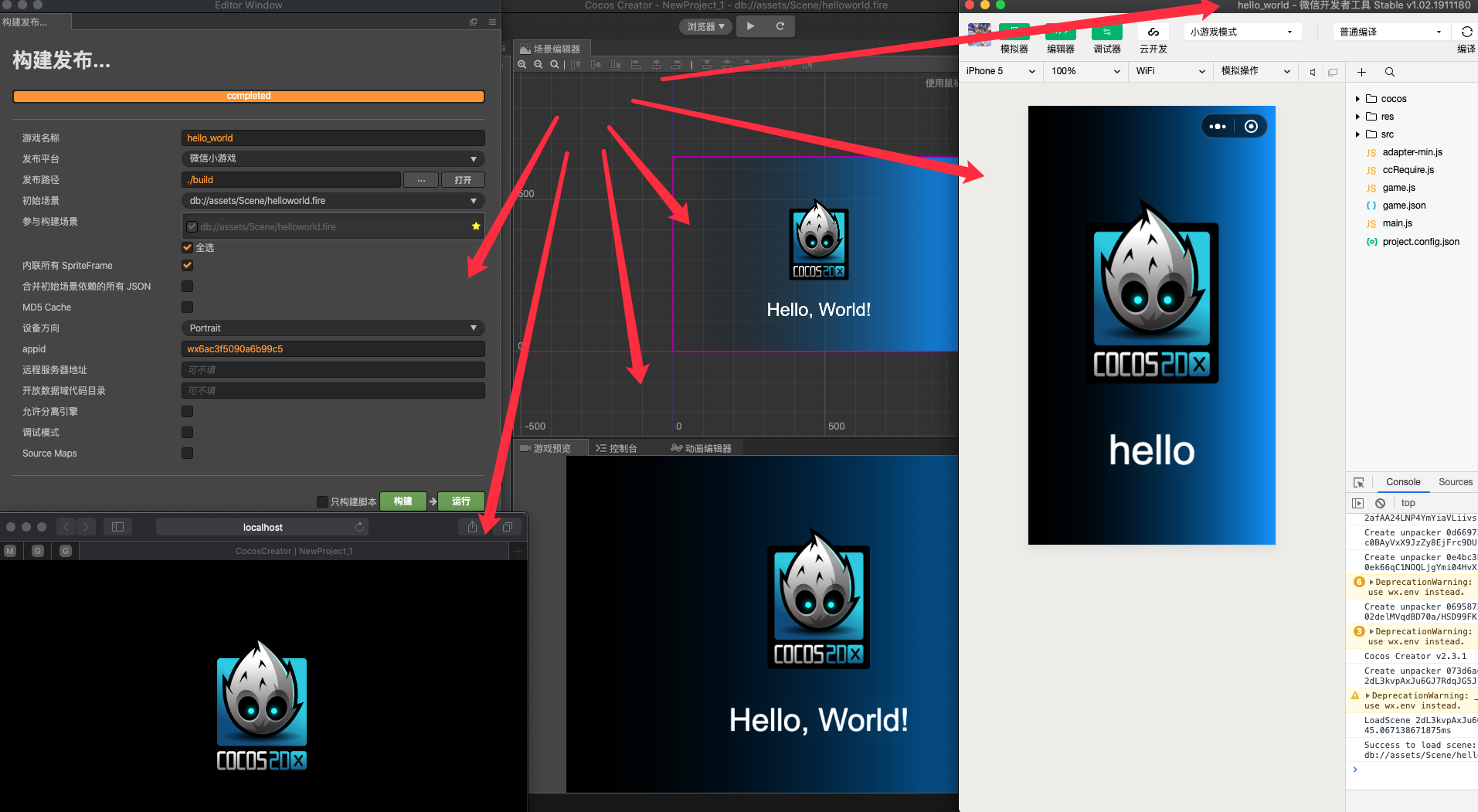Enable 允许分离引擎 checkbox
This screenshot has height=812, width=1478.
coord(187,411)
